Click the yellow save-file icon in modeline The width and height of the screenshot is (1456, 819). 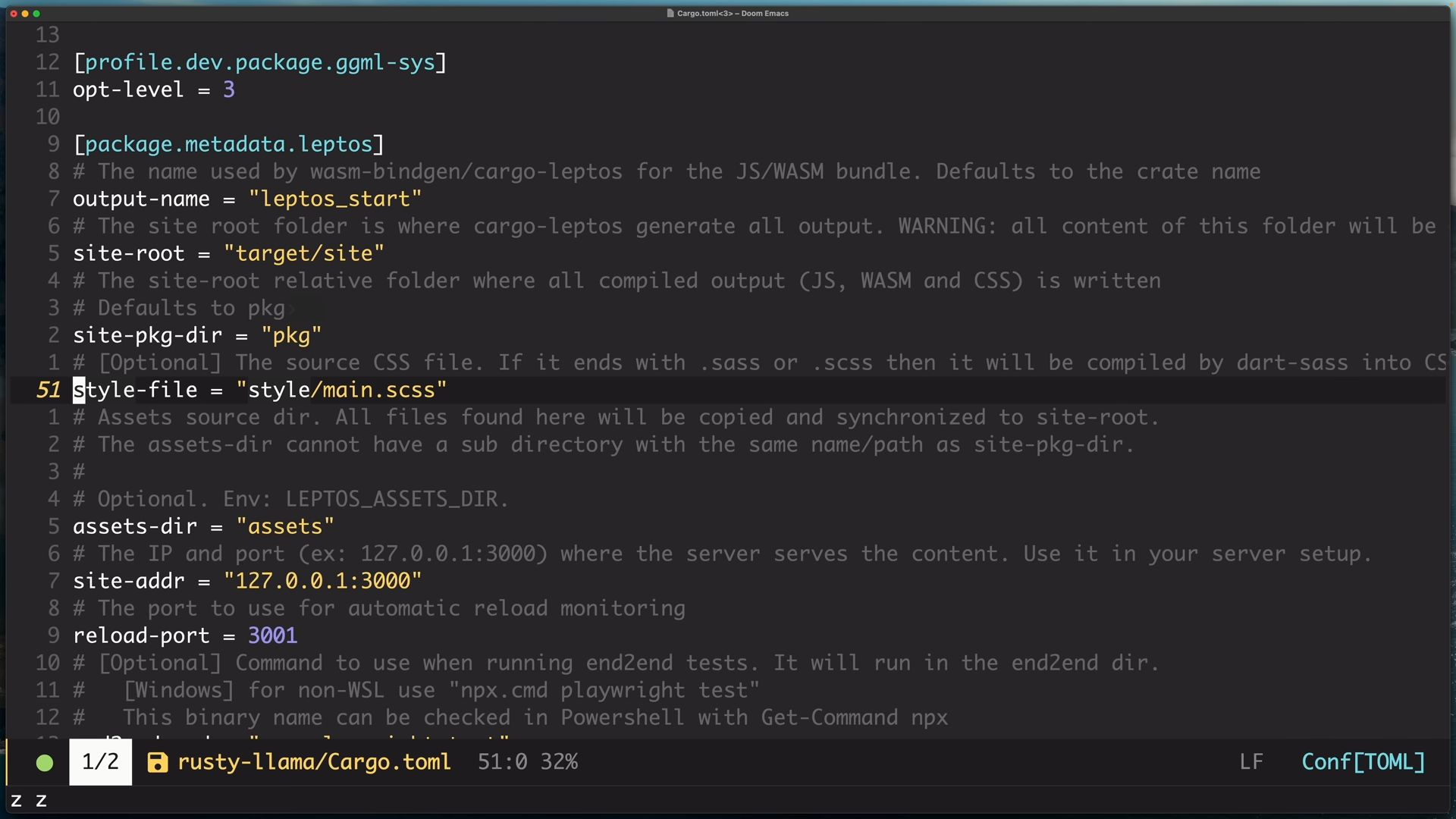click(x=157, y=763)
